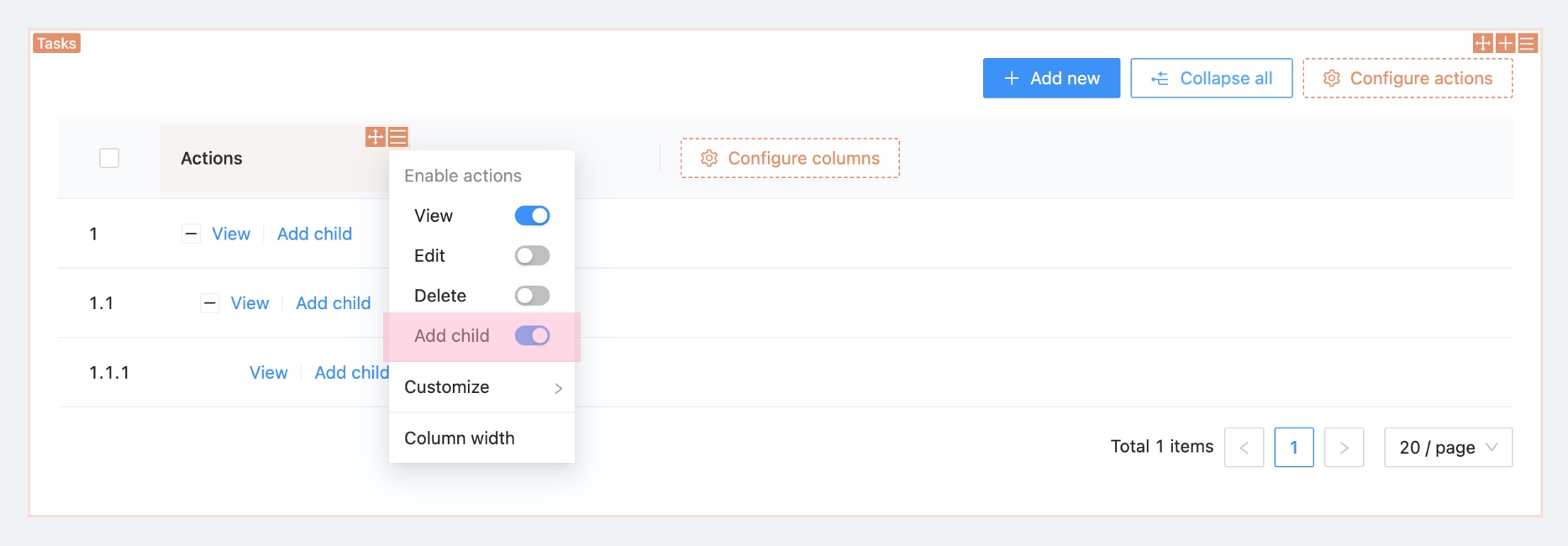The width and height of the screenshot is (1568, 546).
Task: Click the plus icon in Tasks block toolbar
Action: point(1505,43)
